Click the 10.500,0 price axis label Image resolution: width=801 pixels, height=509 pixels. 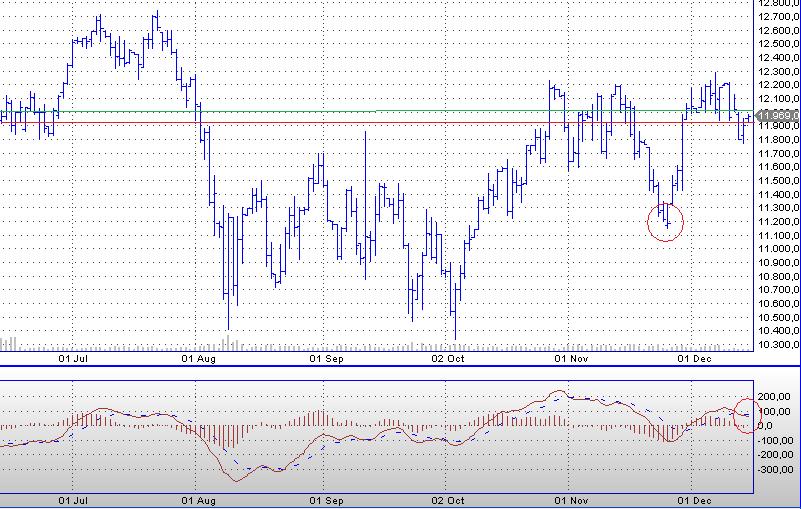point(779,317)
